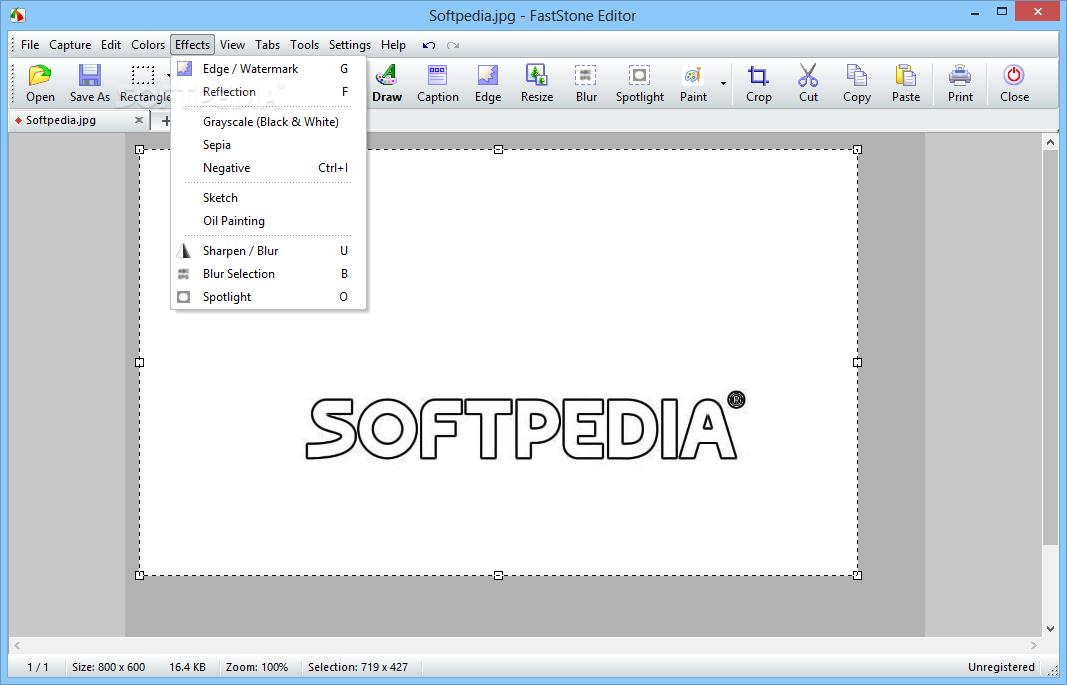Screen dimensions: 1067x685
Task: Click vertical scrollbar up arrow
Action: [1050, 142]
